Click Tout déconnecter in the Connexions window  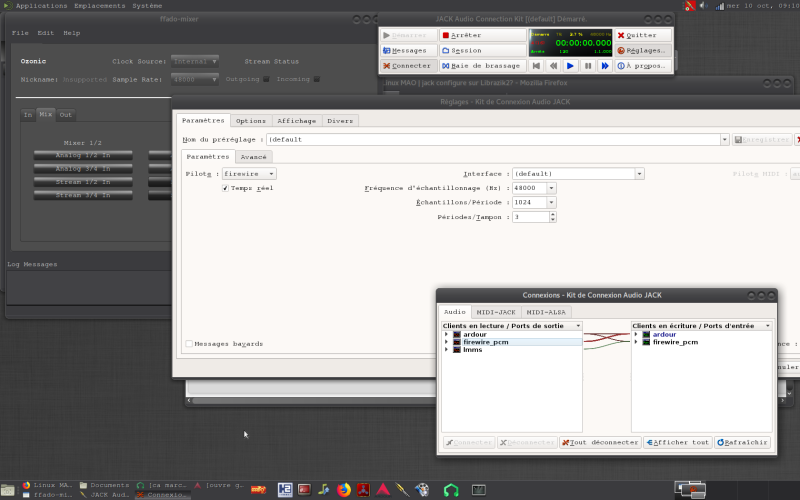coord(600,442)
